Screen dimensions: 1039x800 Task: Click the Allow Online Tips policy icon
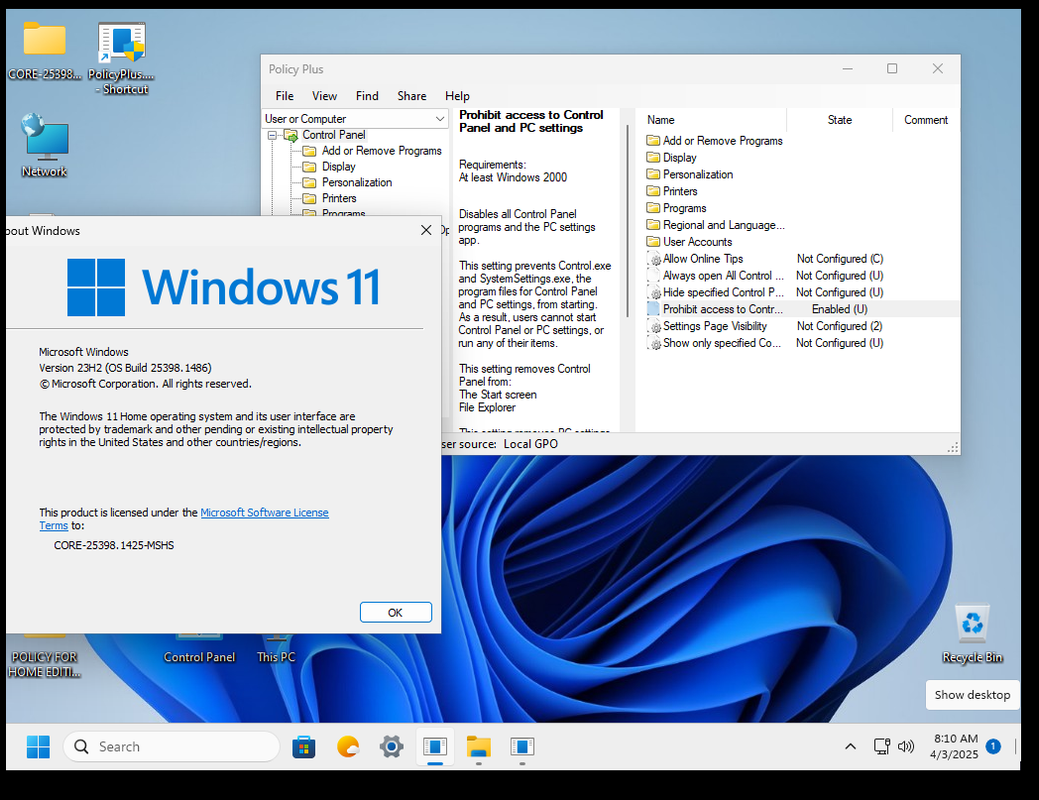click(654, 259)
